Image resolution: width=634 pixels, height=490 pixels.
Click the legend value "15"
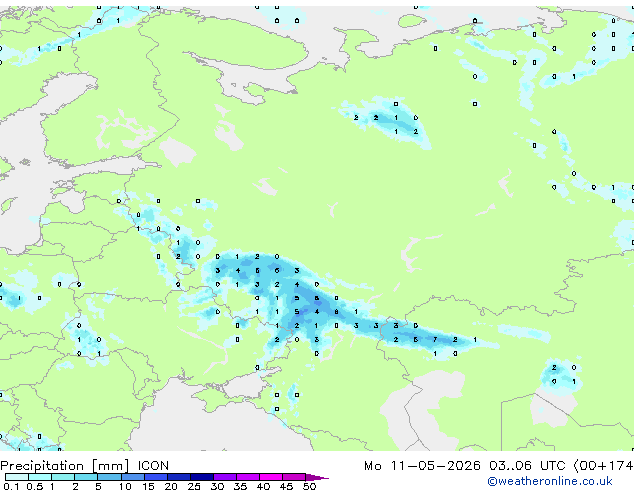pyautogui.click(x=148, y=486)
